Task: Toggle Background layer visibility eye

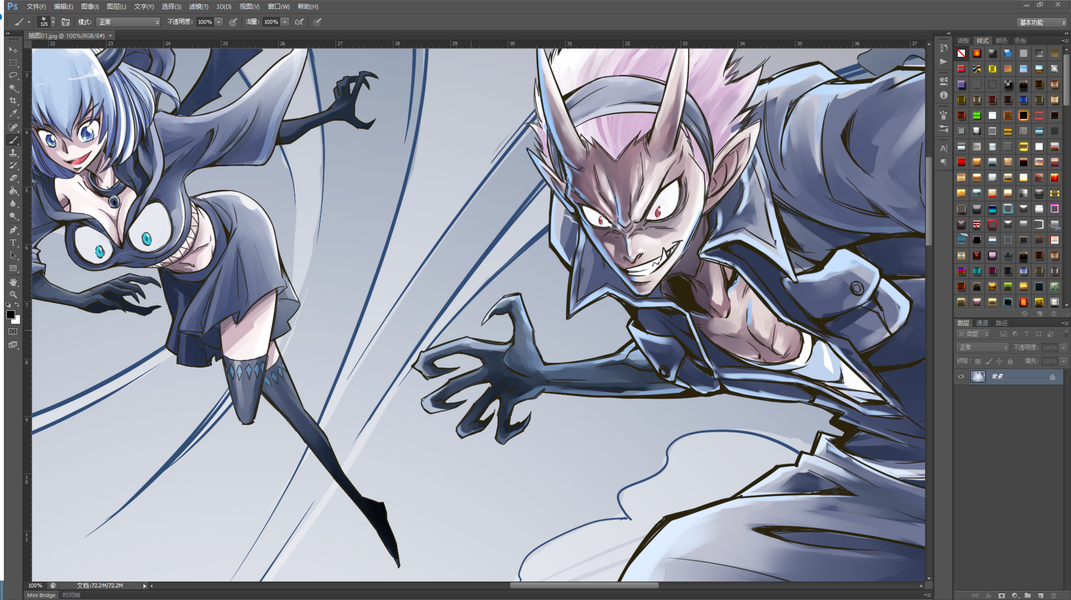Action: coord(961,377)
